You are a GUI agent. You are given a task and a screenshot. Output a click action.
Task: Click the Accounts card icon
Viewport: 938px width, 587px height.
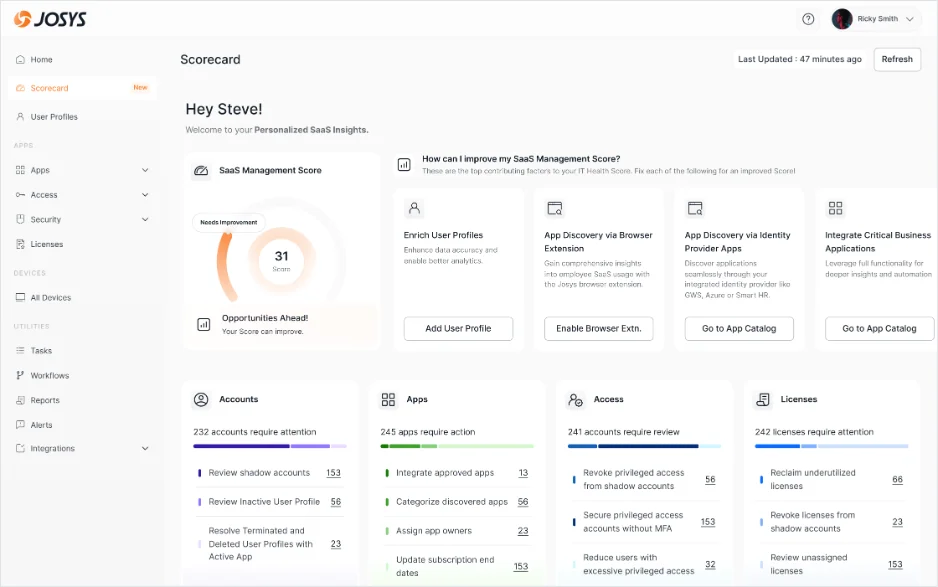pos(201,399)
